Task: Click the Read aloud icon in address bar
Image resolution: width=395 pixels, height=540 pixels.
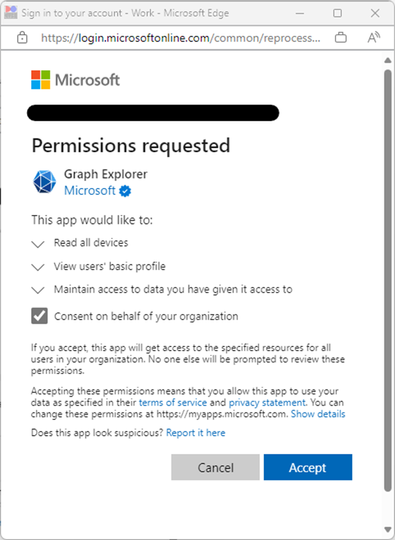Action: 374,37
